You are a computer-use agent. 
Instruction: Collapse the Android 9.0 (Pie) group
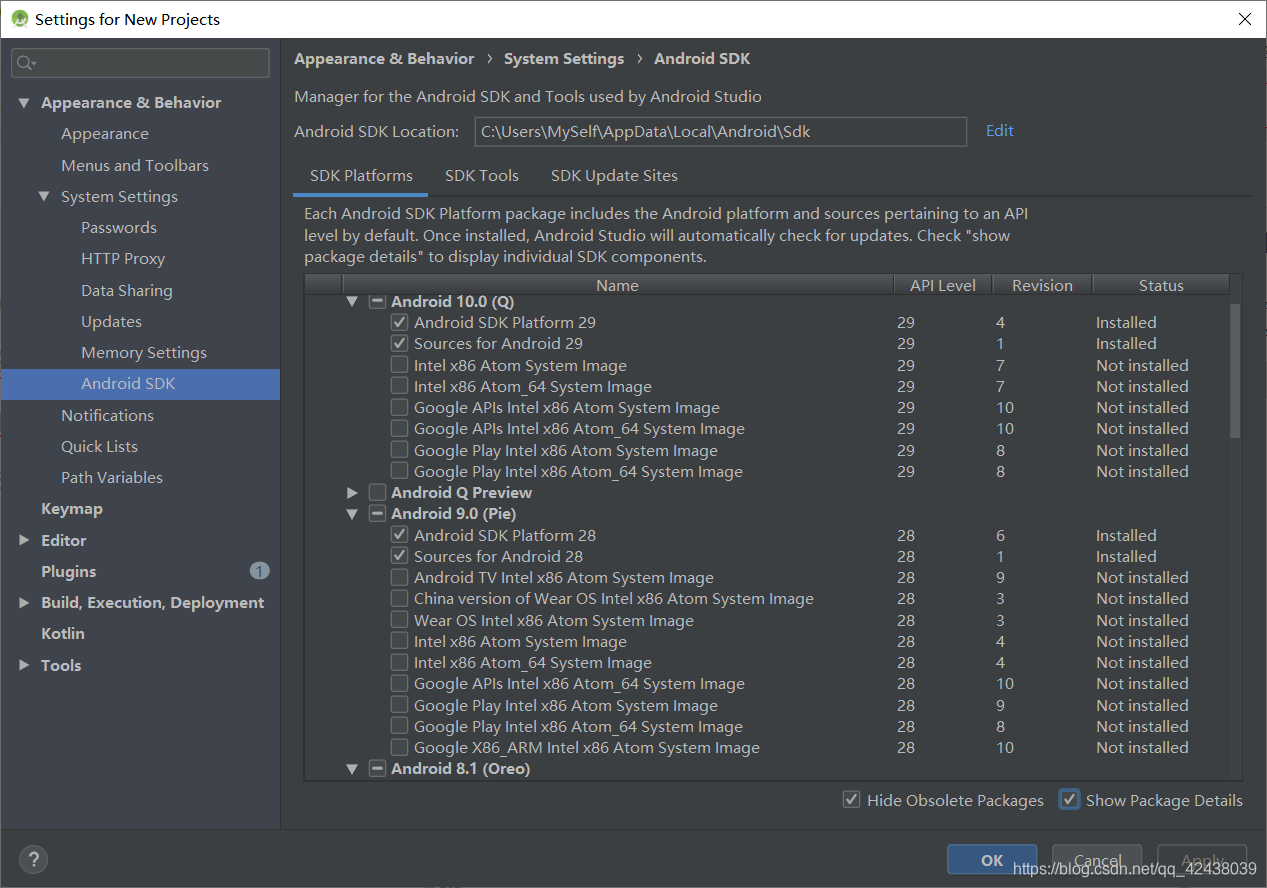[352, 514]
